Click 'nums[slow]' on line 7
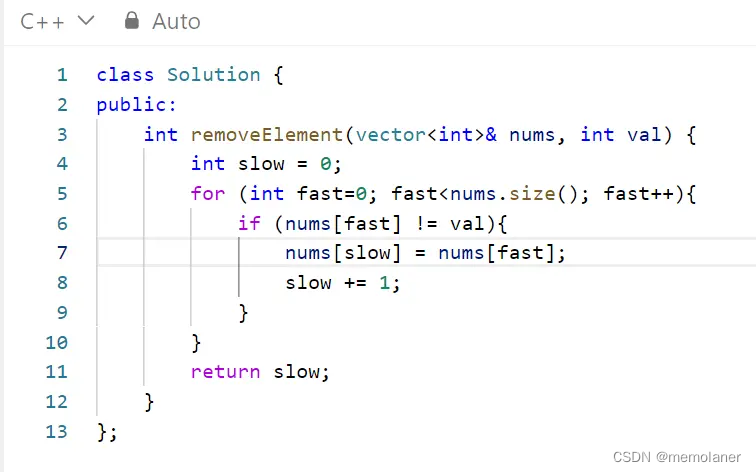Image resolution: width=756 pixels, height=472 pixels. tap(343, 253)
